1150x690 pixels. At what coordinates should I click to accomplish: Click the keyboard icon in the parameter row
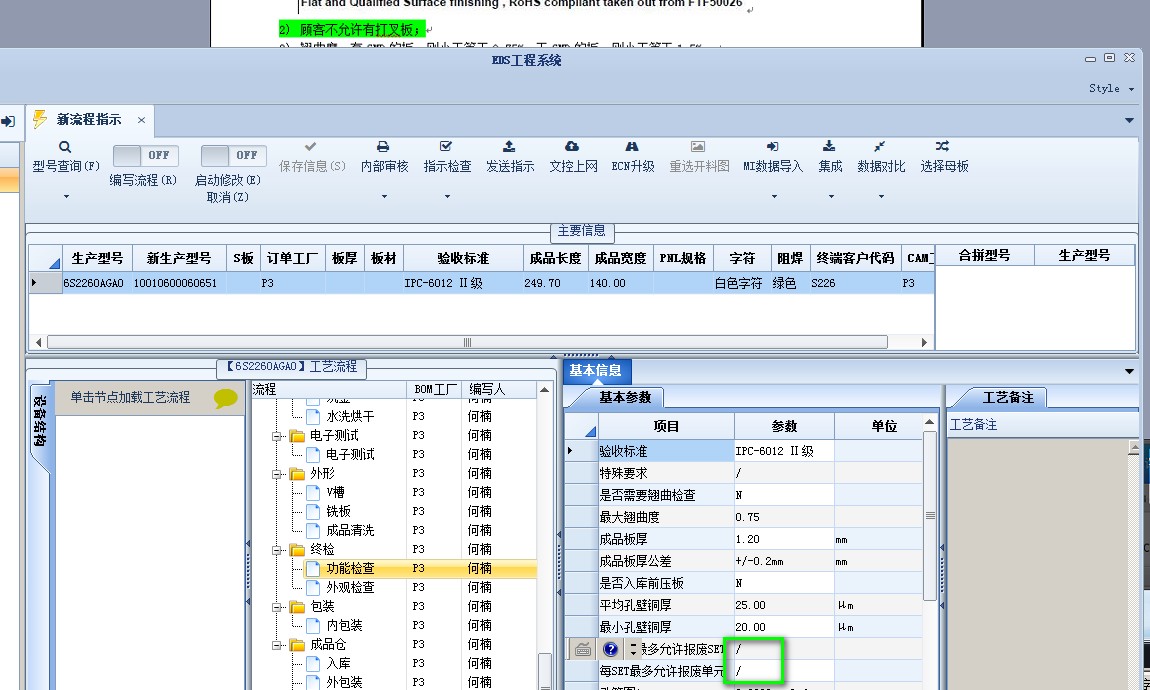pos(583,649)
